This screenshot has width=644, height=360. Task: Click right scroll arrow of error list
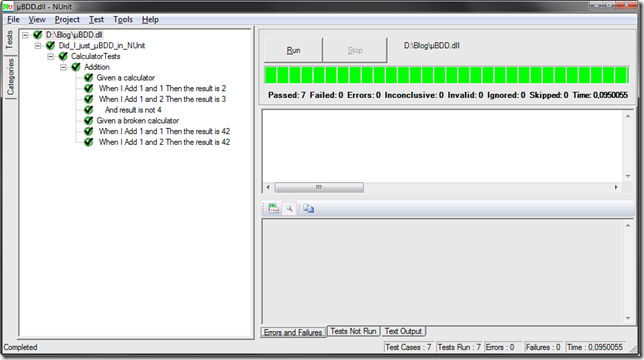[616, 187]
